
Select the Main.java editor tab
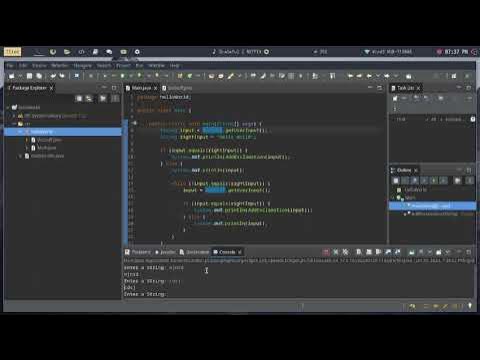pyautogui.click(x=141, y=88)
